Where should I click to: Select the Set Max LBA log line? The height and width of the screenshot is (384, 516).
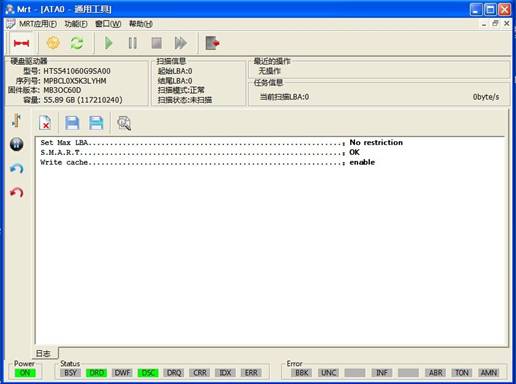(222, 143)
